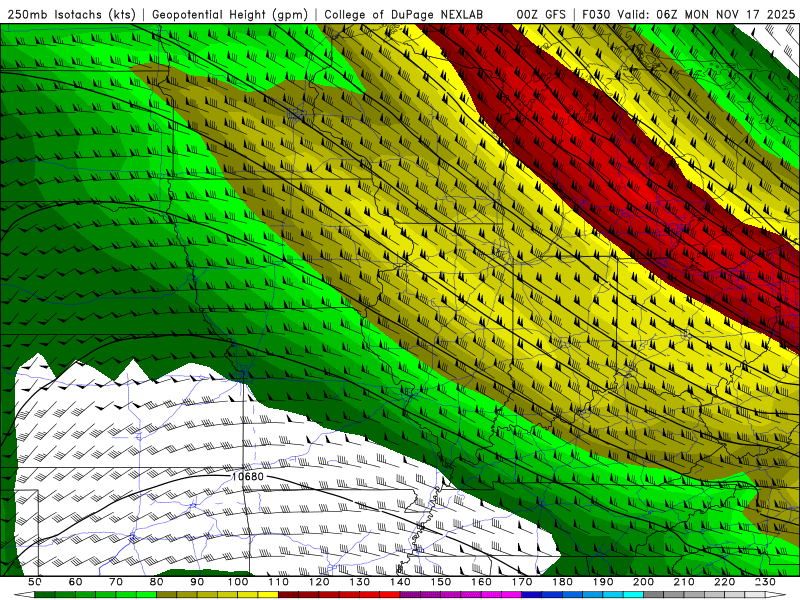Viewport: 800px width, 600px height.
Task: Click the dark maroon swatch just after 110
Action: (289, 595)
